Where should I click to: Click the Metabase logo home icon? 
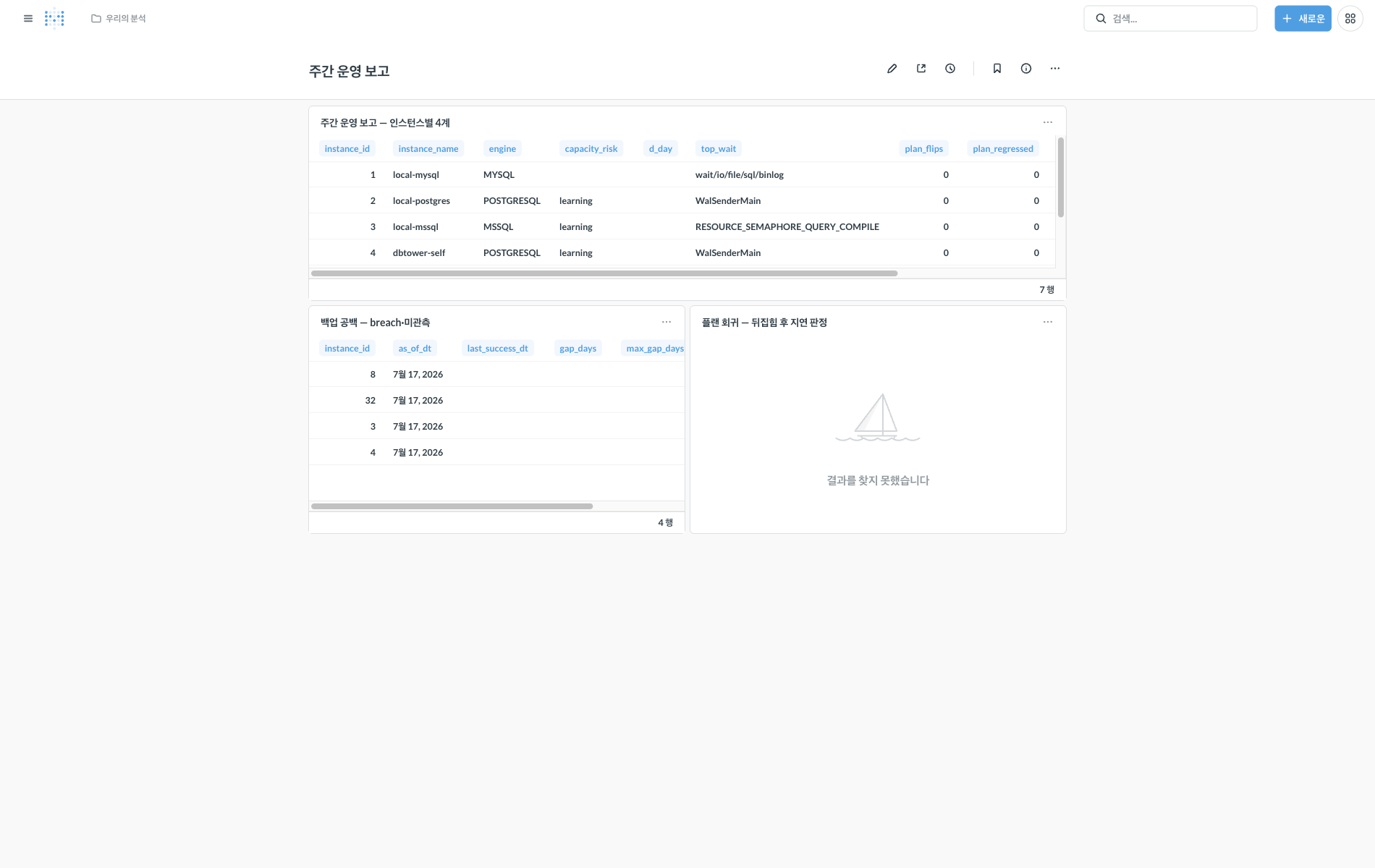pyautogui.click(x=54, y=19)
